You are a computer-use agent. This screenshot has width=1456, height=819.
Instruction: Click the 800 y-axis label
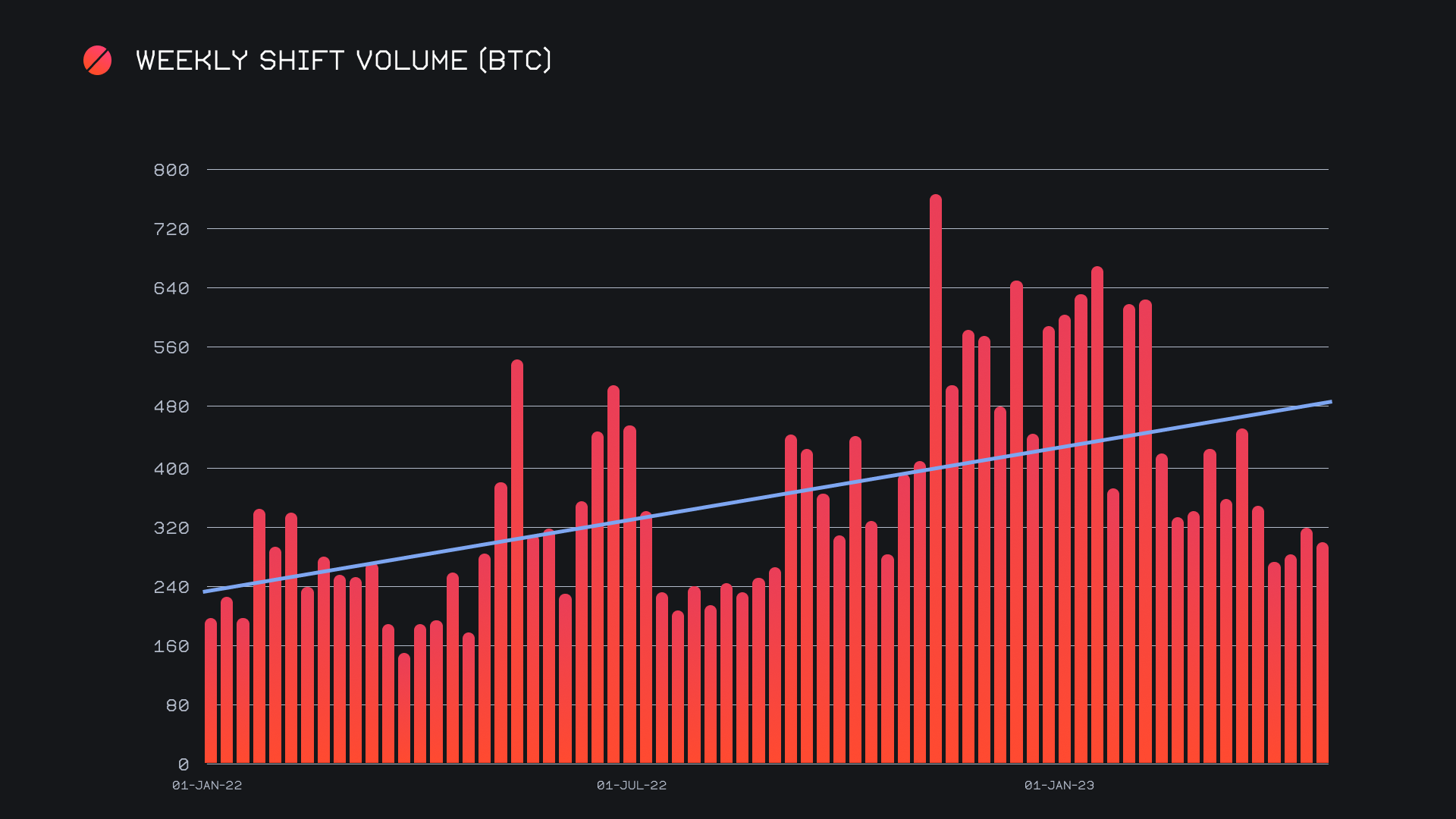point(171,170)
